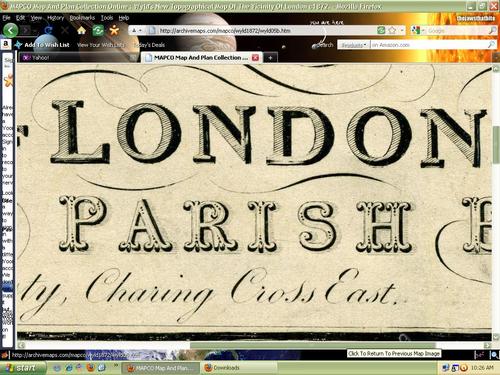The width and height of the screenshot is (500, 375).
Task: Open the Edit menu
Action: pyautogui.click(x=20, y=18)
